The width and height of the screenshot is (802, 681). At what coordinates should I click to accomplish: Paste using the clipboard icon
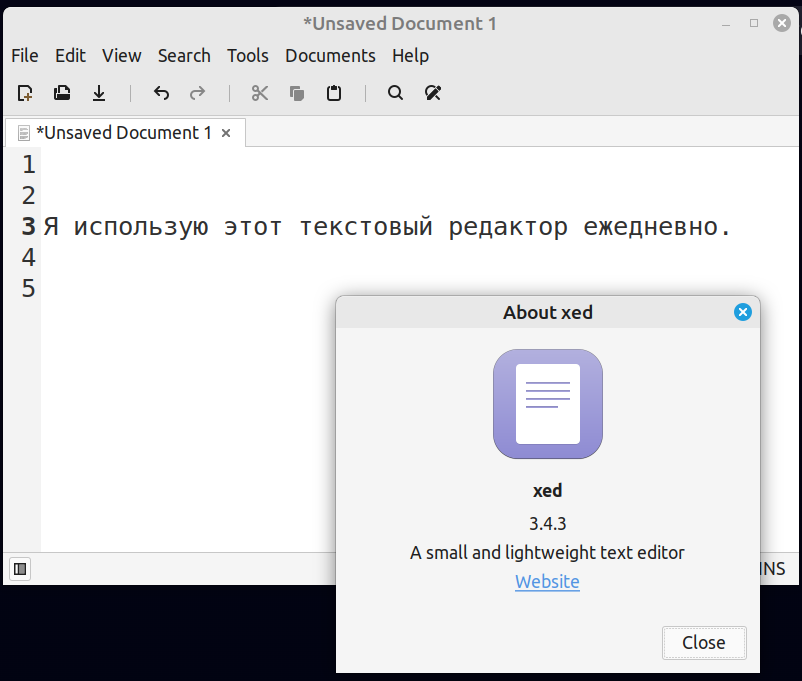click(x=334, y=93)
